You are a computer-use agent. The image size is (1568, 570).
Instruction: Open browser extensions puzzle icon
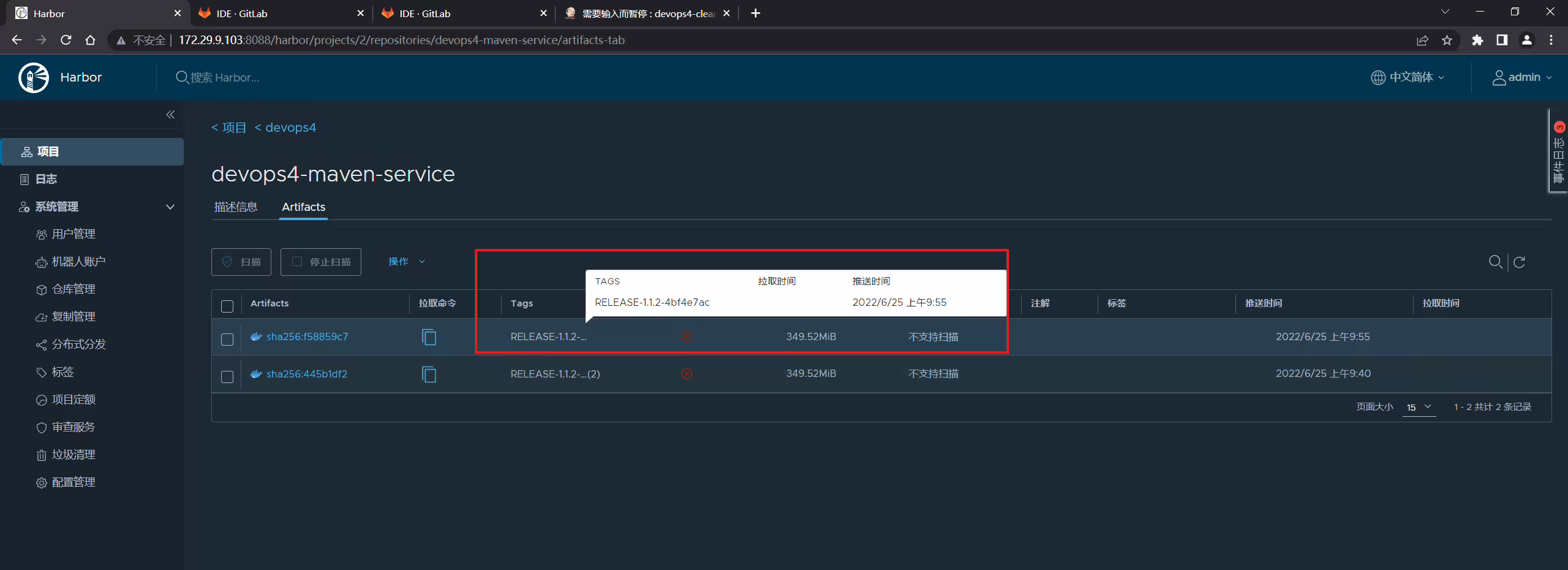(1477, 40)
